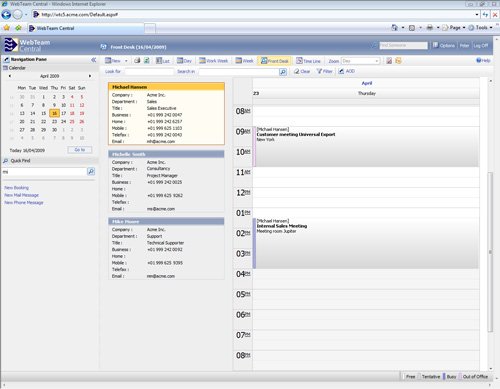500x389 pixels.
Task: Click the schedule vertical scrollbar
Action: [x=490, y=252]
